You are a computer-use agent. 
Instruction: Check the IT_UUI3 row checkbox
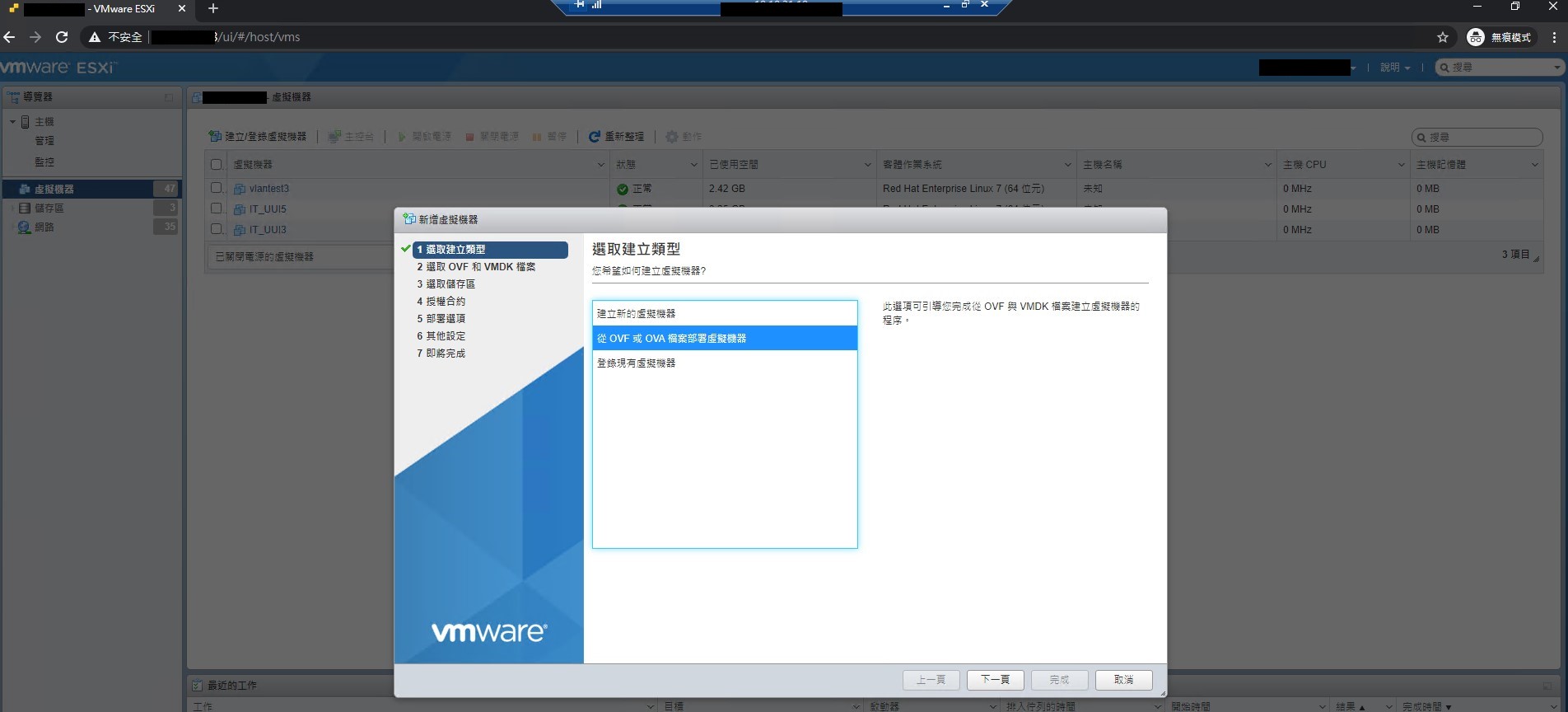click(217, 229)
